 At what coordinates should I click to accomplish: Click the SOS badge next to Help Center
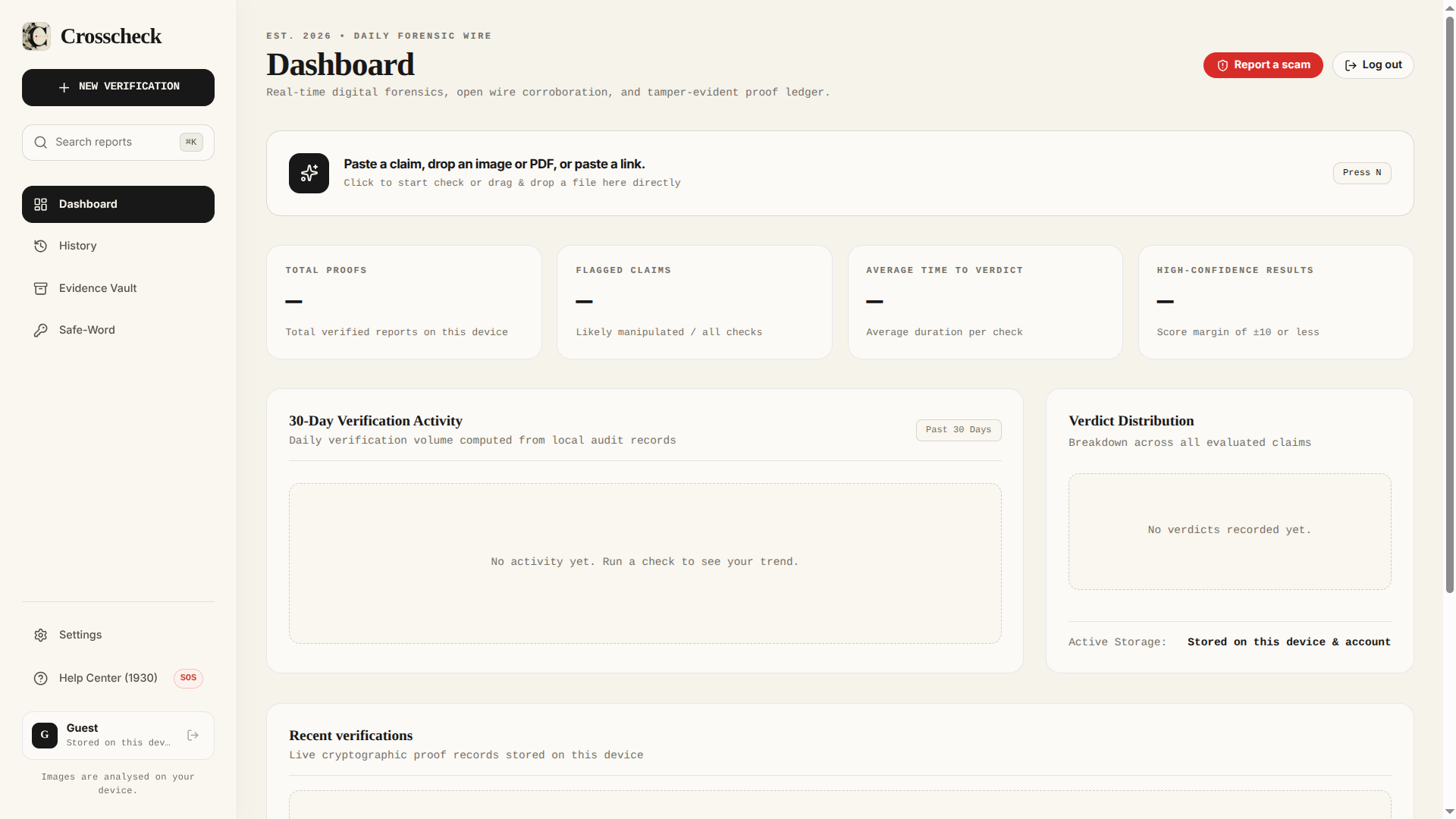click(188, 679)
